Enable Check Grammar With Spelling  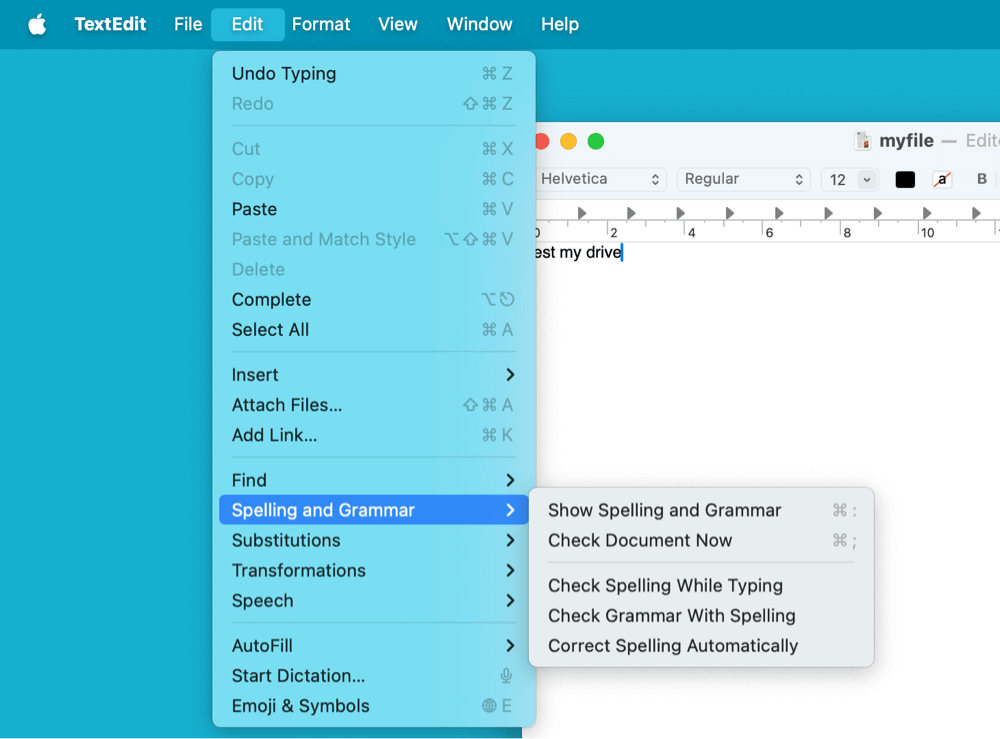[x=671, y=616]
